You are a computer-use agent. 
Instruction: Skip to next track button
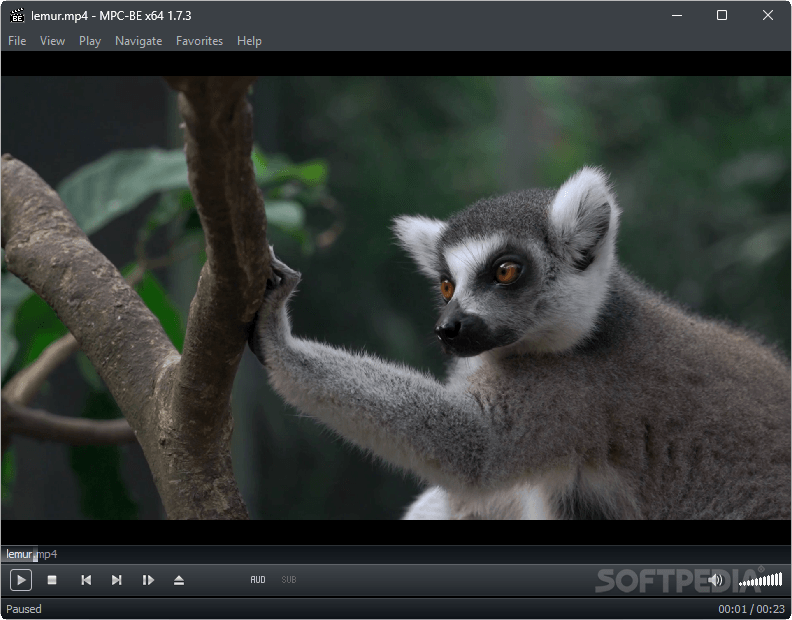(117, 580)
